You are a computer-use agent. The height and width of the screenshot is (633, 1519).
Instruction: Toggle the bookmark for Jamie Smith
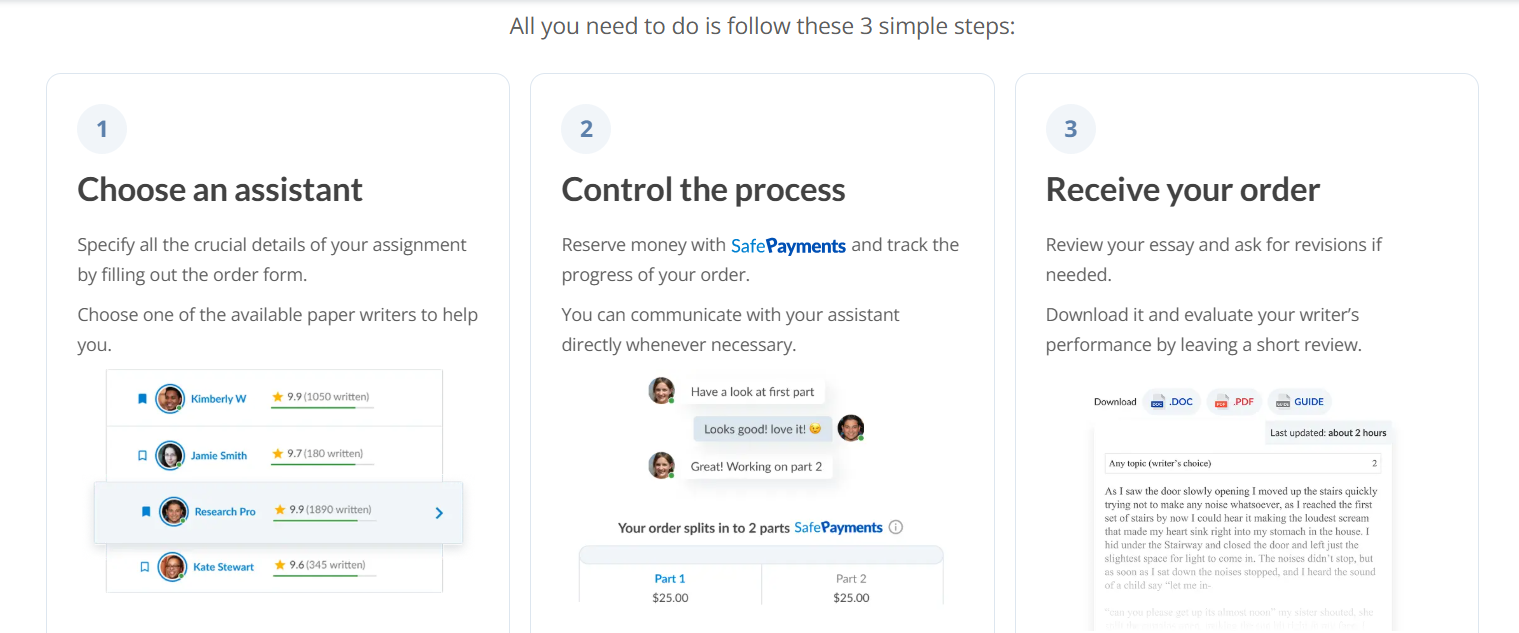(142, 455)
